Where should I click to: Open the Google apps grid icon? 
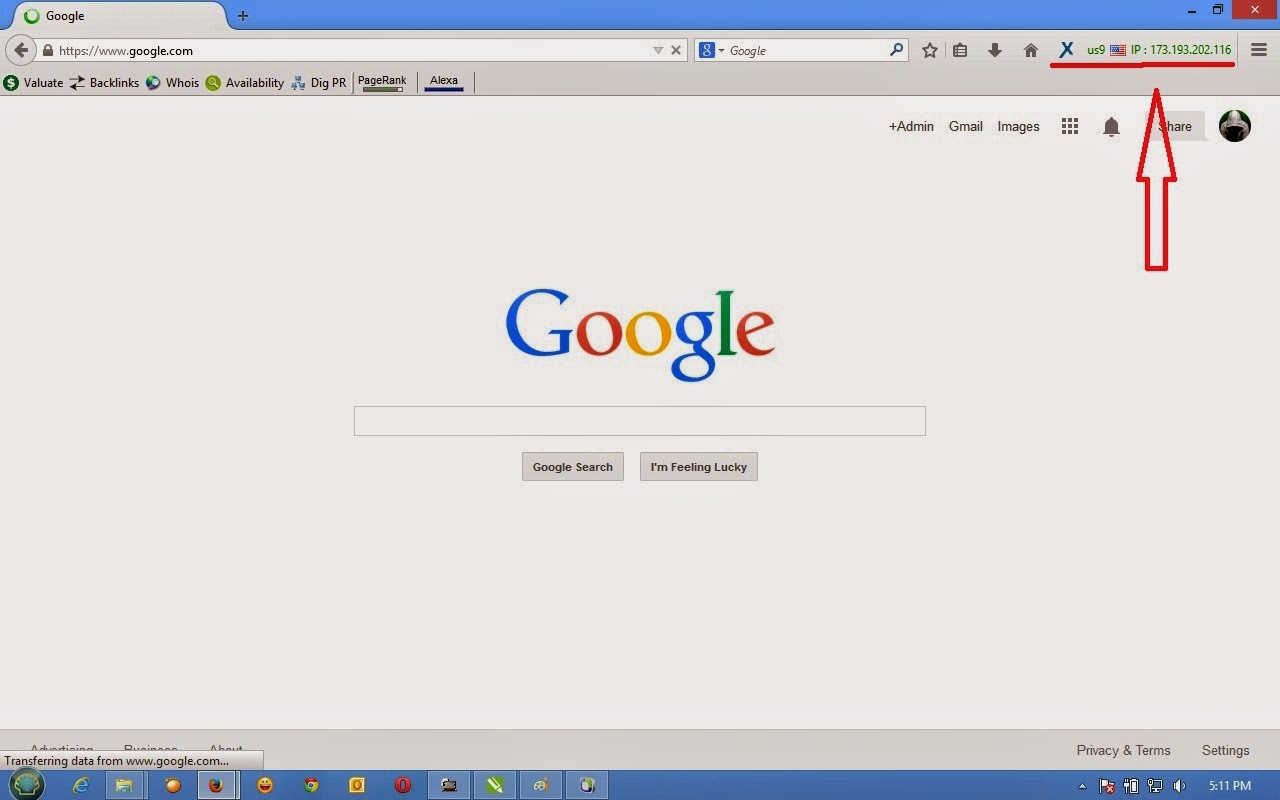pyautogui.click(x=1070, y=126)
